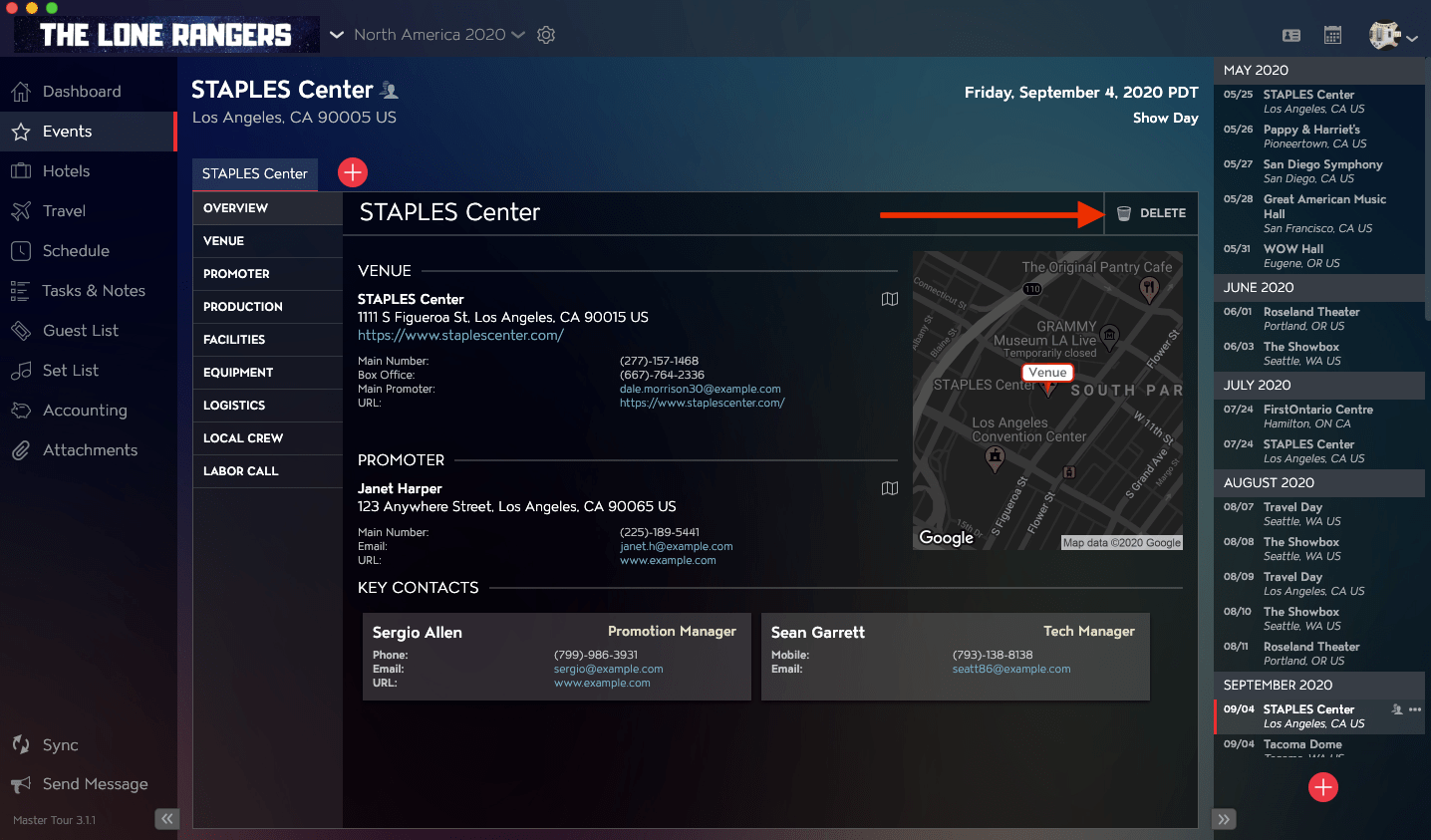This screenshot has height=840, width=1431.
Task: Click the Venue marker on the map
Action: coord(1046,373)
